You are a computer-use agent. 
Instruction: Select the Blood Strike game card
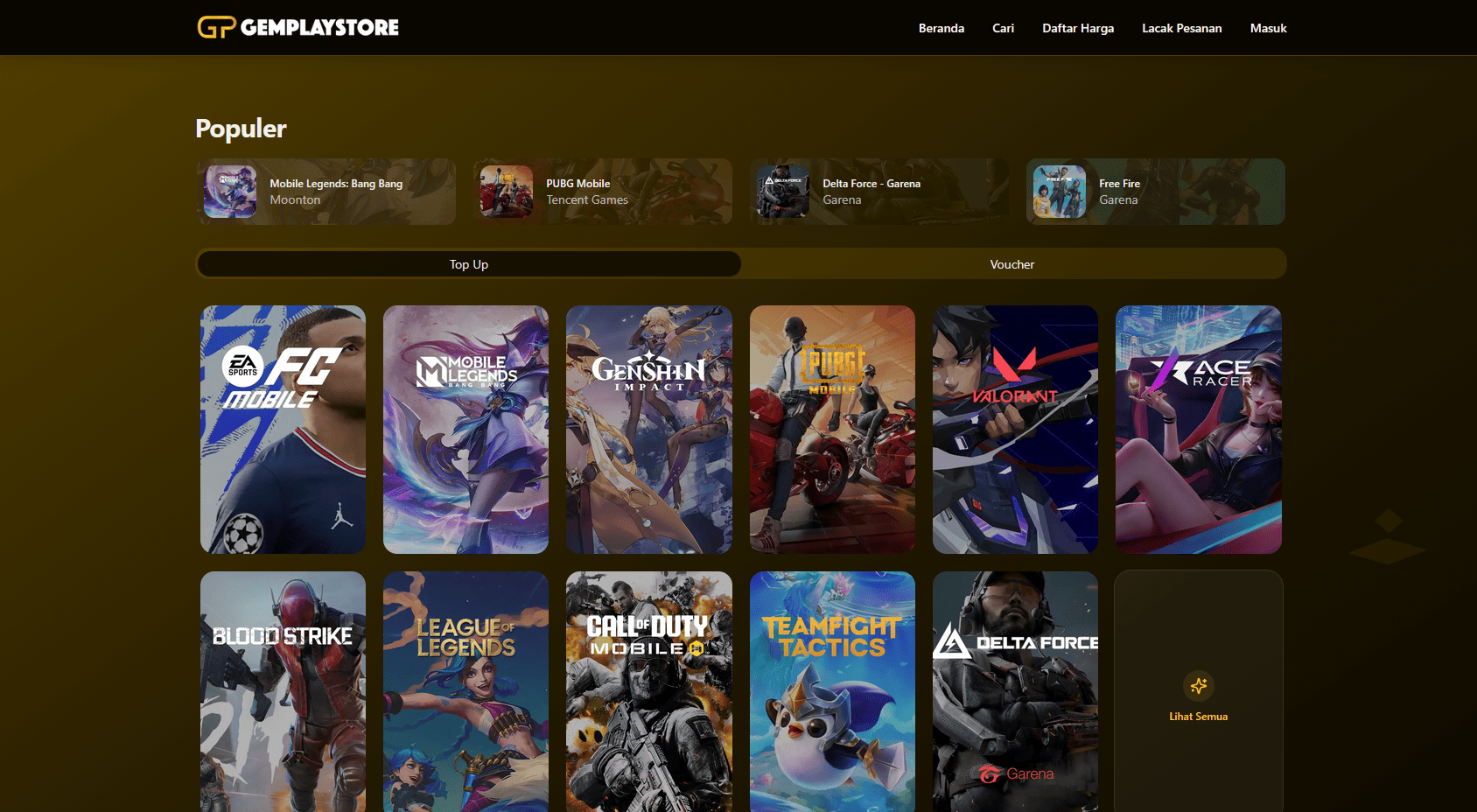[283, 691]
